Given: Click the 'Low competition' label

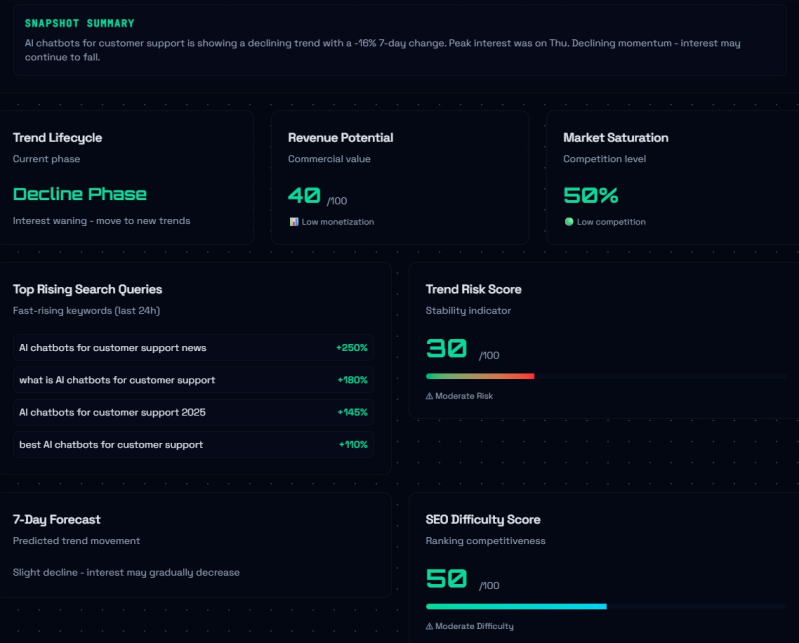Looking at the screenshot, I should 611,222.
